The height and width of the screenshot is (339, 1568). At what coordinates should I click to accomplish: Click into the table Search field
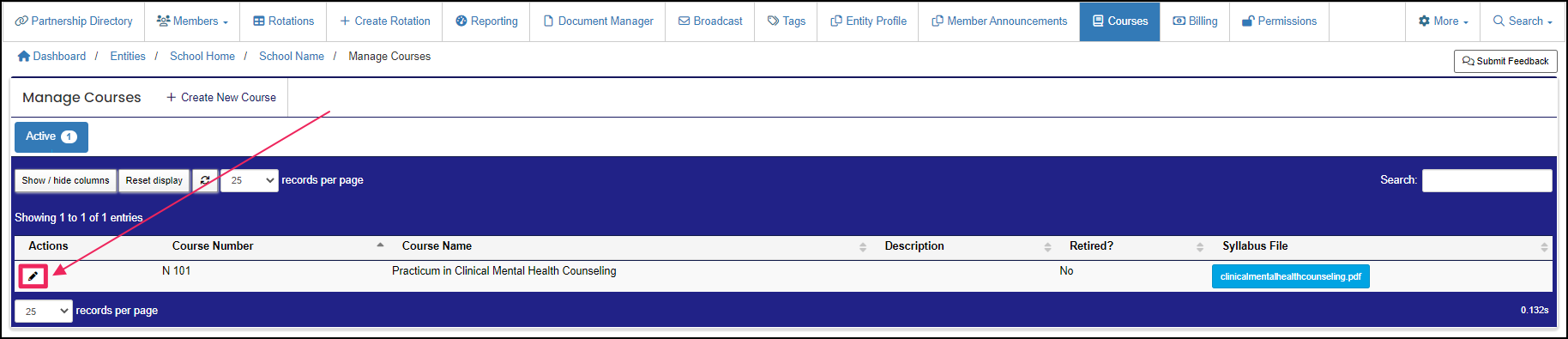coord(1487,180)
